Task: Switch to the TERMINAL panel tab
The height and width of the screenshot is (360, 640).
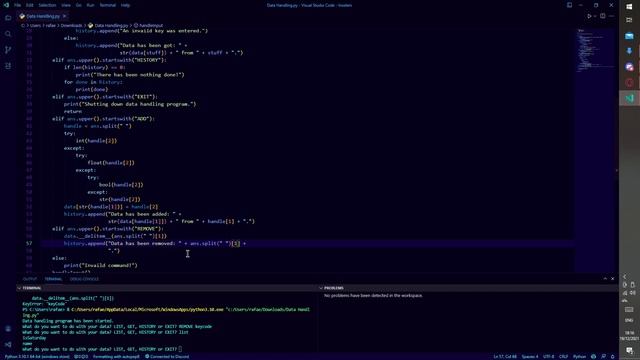Action: (x=53, y=279)
